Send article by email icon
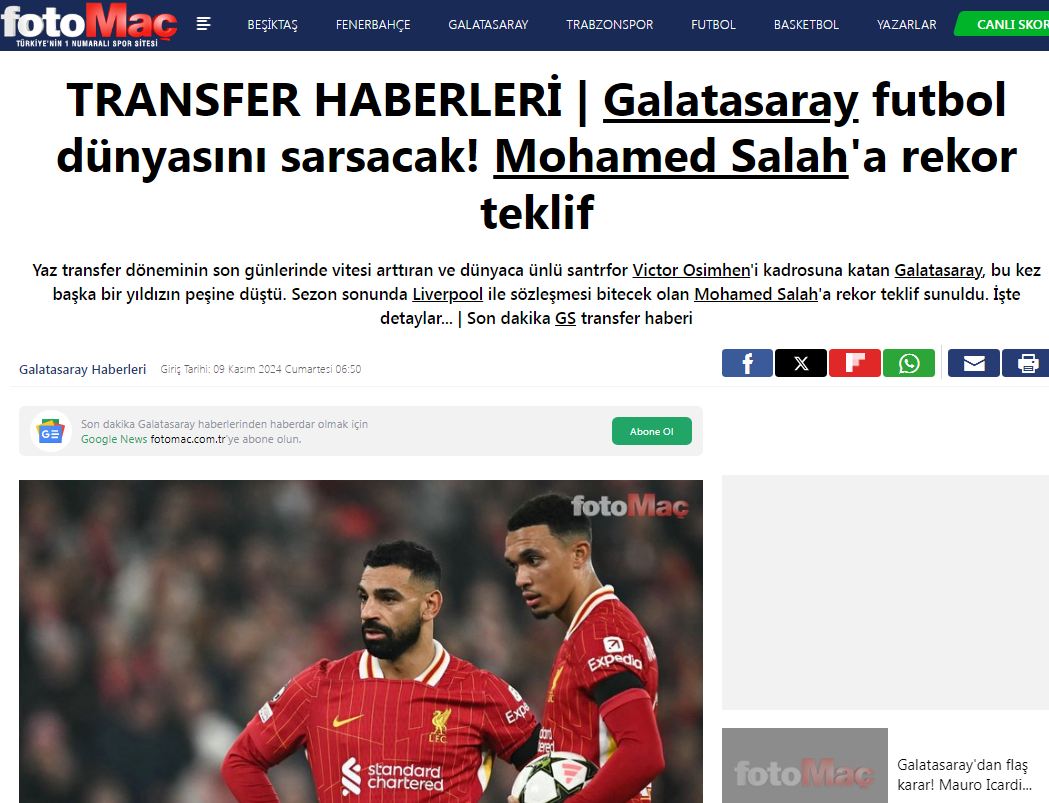Image resolution: width=1049 pixels, height=803 pixels. (x=974, y=363)
